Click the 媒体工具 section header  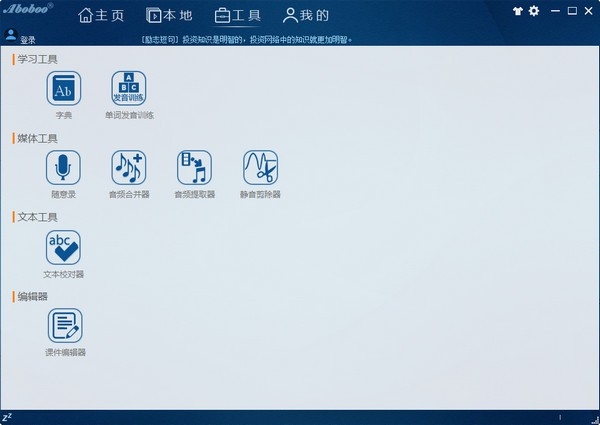tap(38, 137)
